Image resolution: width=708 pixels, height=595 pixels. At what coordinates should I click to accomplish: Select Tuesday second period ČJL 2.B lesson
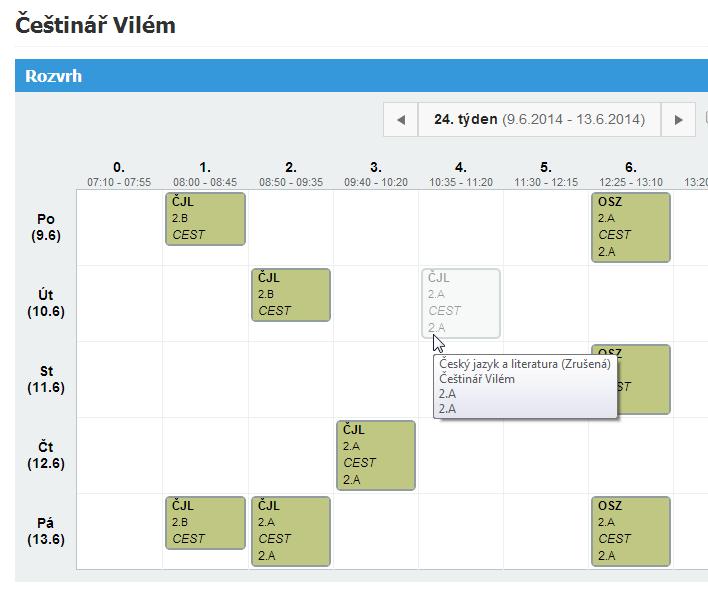pos(290,295)
